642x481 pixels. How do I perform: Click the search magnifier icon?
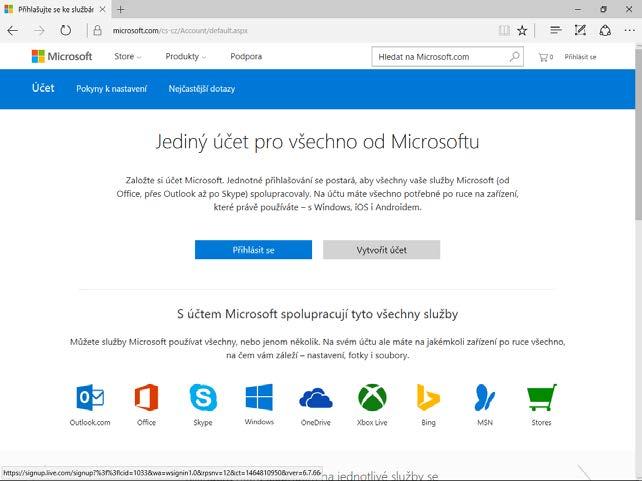pyautogui.click(x=515, y=56)
